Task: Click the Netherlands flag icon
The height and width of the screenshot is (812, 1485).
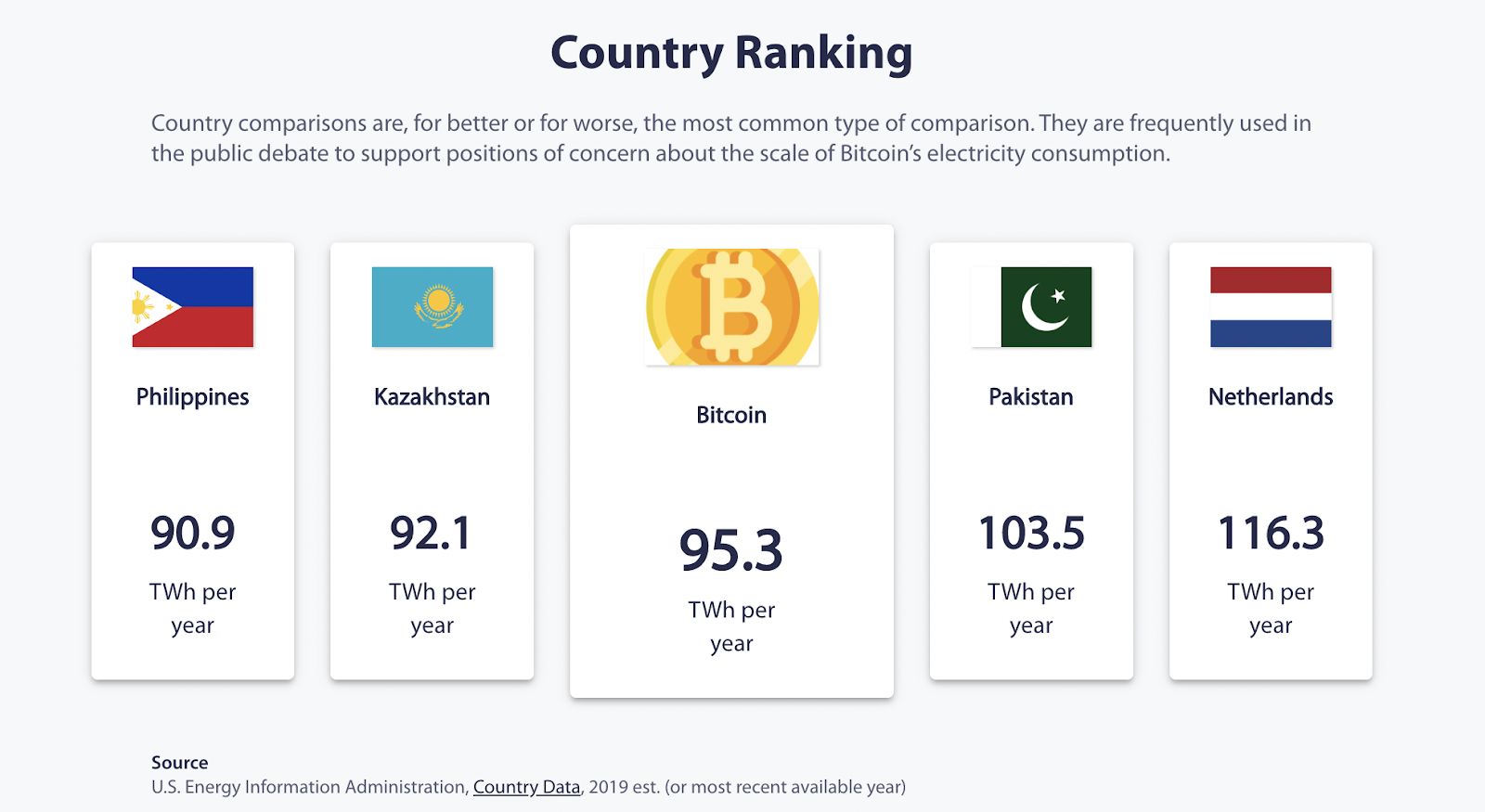Action: (1271, 307)
